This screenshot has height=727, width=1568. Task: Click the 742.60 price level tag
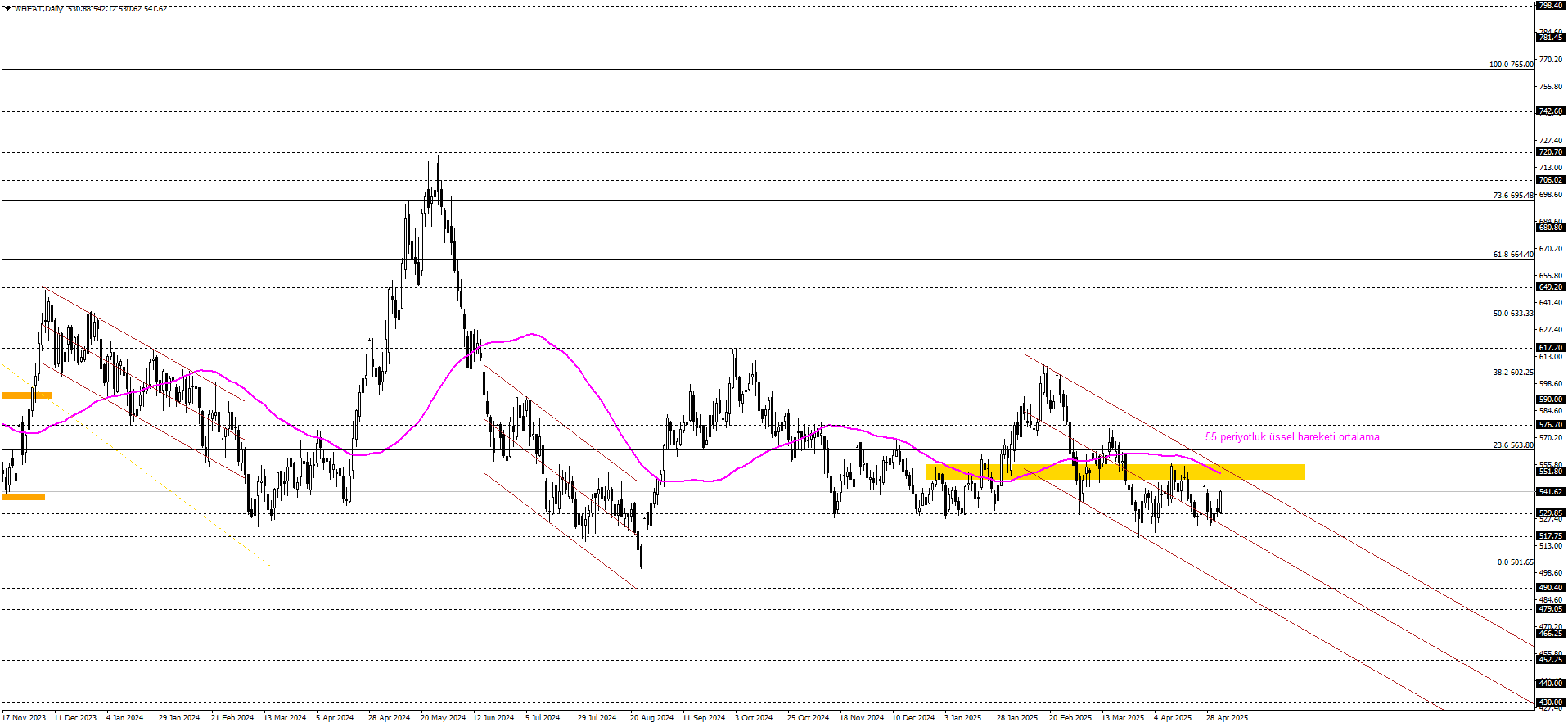(x=1551, y=111)
